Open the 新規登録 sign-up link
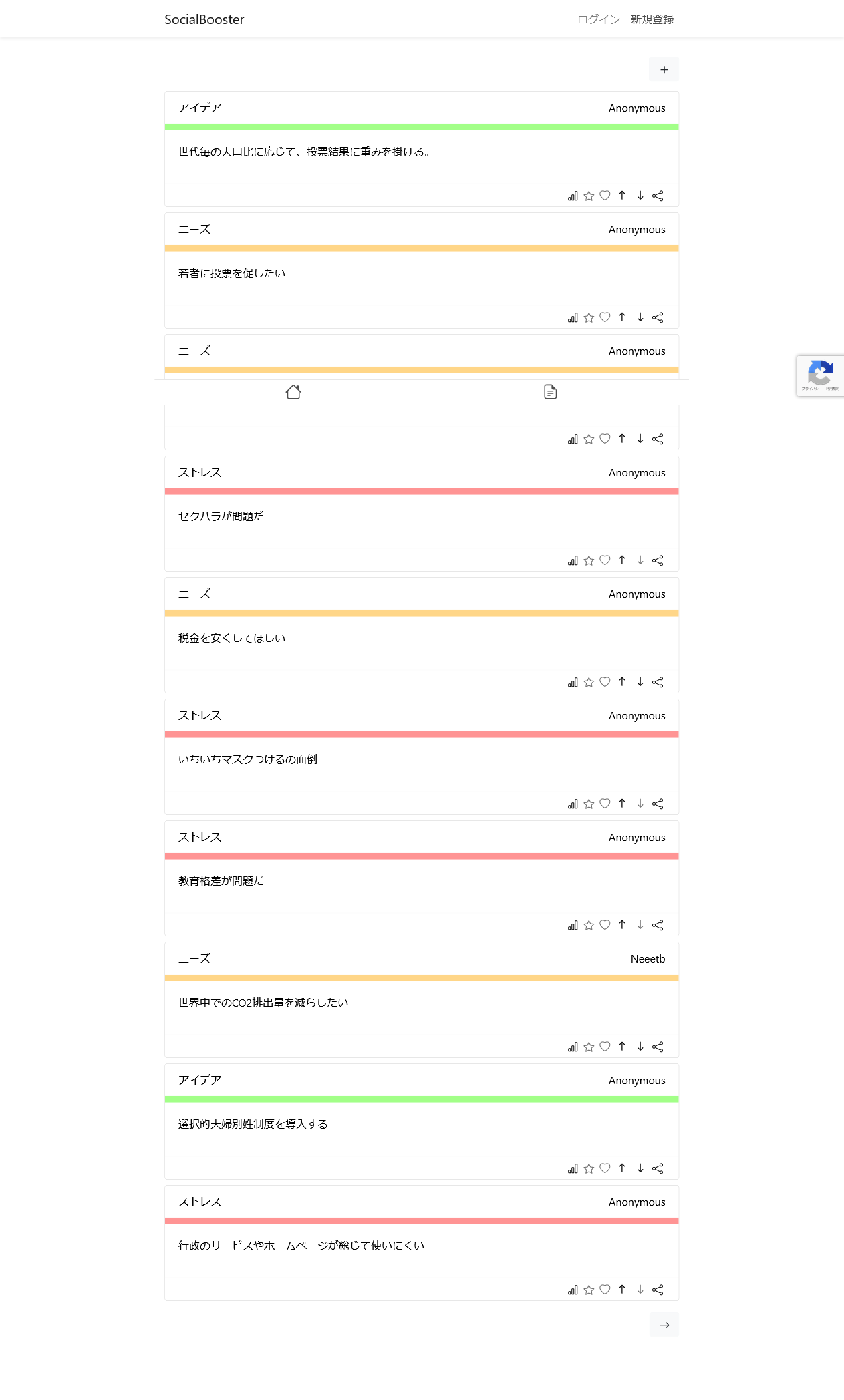The image size is (844, 1400). [x=652, y=19]
